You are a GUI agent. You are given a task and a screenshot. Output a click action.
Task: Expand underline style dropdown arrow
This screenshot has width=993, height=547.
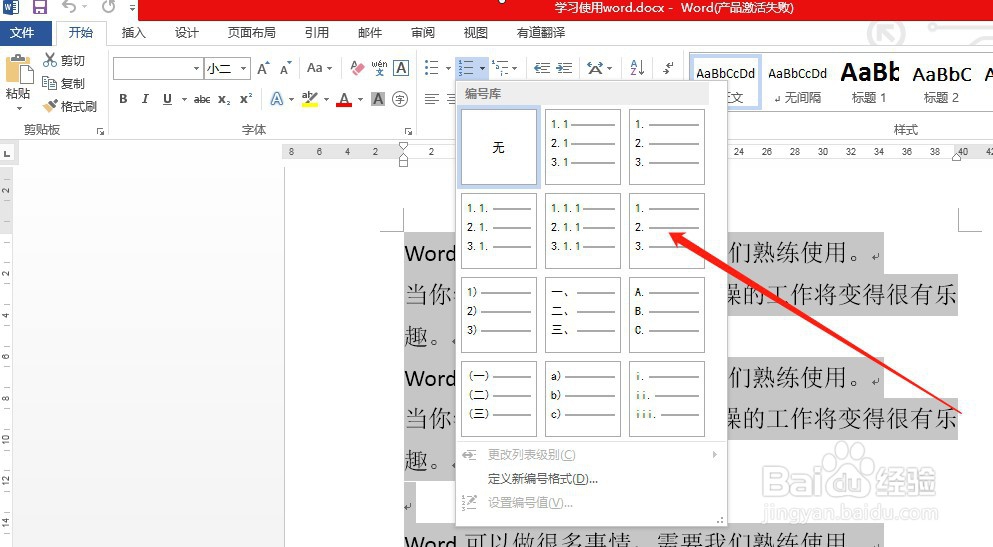(184, 99)
